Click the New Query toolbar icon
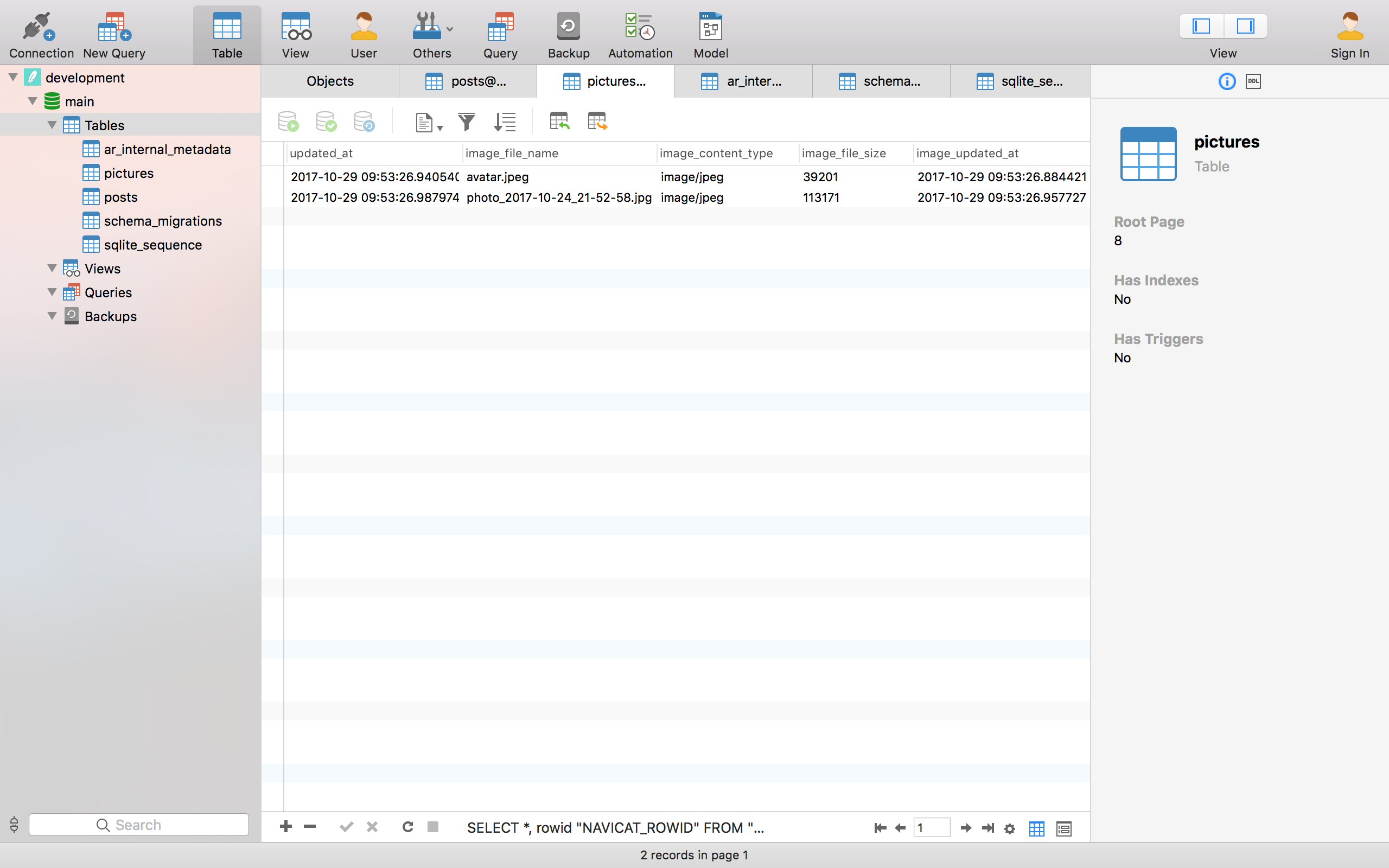This screenshot has width=1389, height=868. coord(114,34)
